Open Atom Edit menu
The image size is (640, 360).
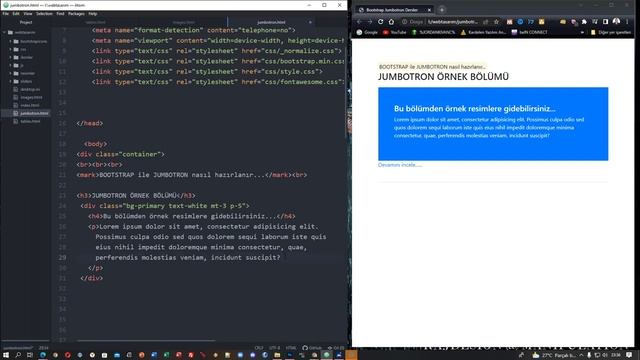[x=16, y=14]
